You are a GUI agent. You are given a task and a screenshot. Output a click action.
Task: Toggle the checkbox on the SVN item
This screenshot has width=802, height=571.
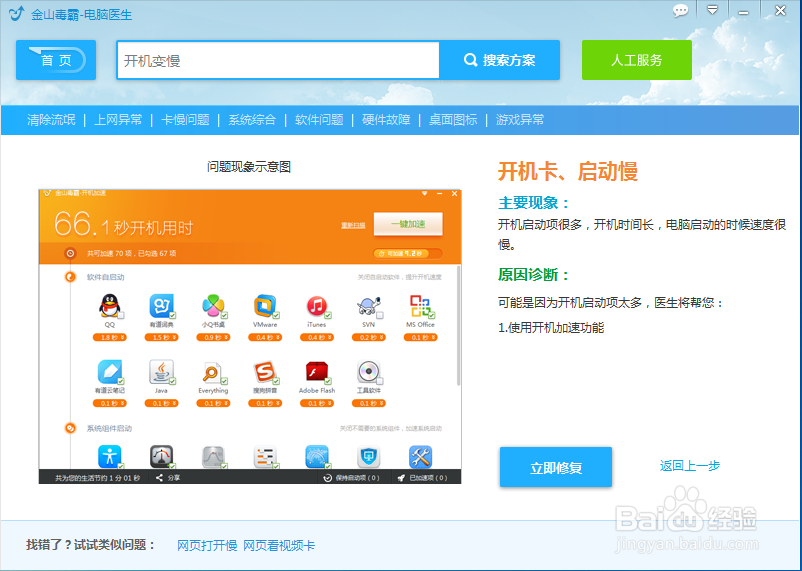click(x=380, y=315)
